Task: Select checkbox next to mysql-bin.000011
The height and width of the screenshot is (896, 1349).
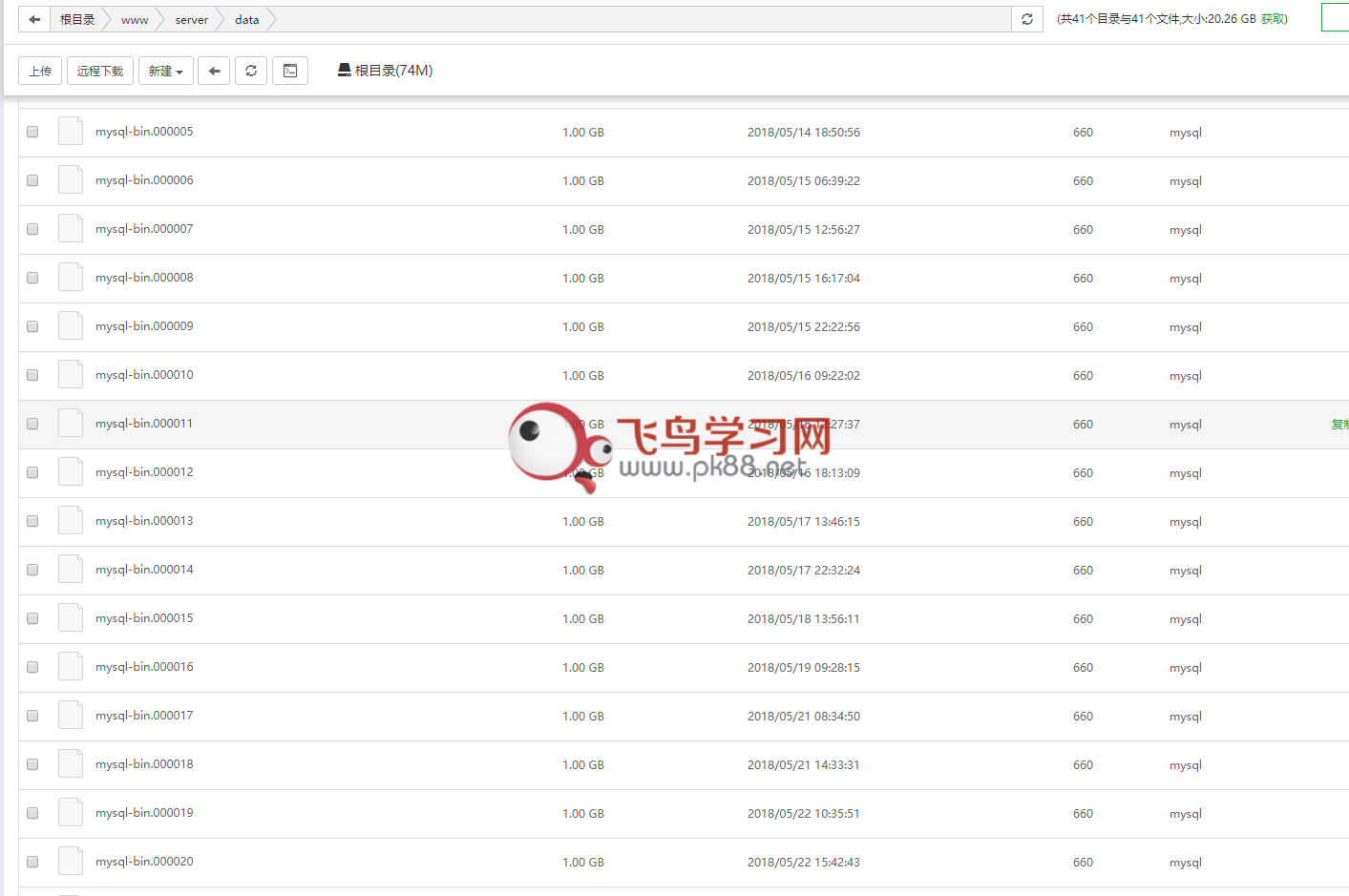Action: [32, 424]
